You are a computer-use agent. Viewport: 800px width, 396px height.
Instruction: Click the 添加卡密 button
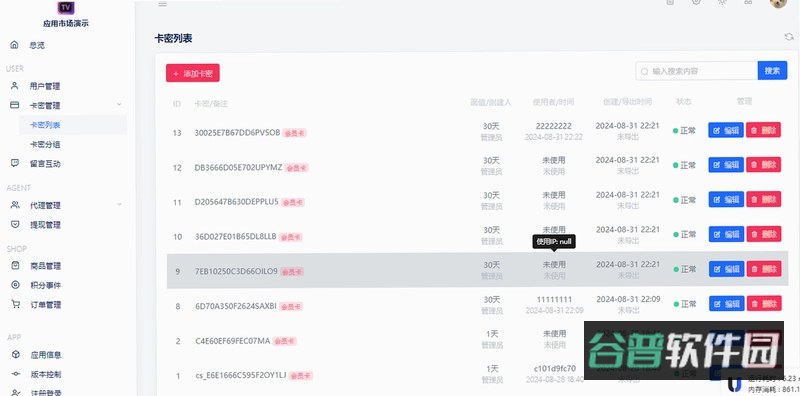coord(192,73)
